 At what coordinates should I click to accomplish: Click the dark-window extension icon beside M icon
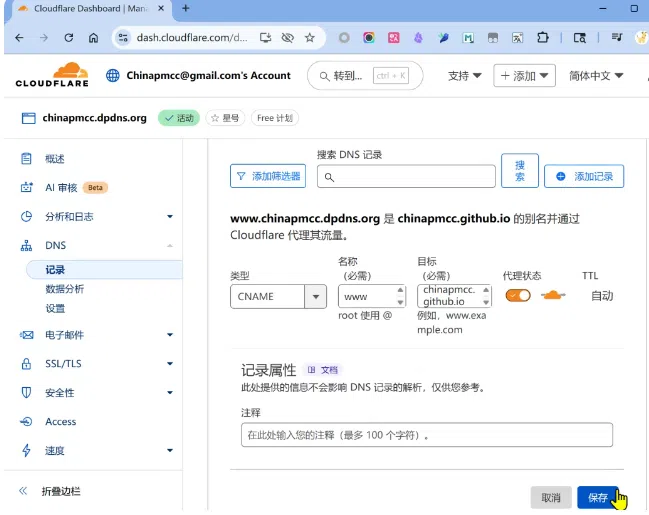coord(493,38)
